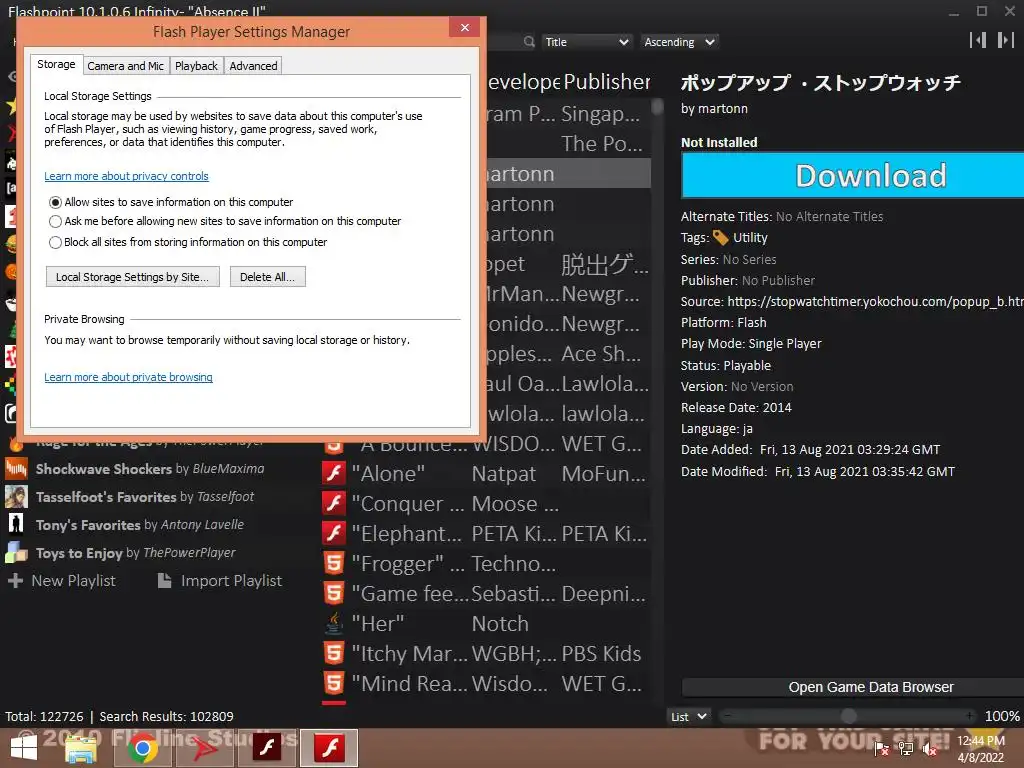Click the Delete All button

click(267, 277)
